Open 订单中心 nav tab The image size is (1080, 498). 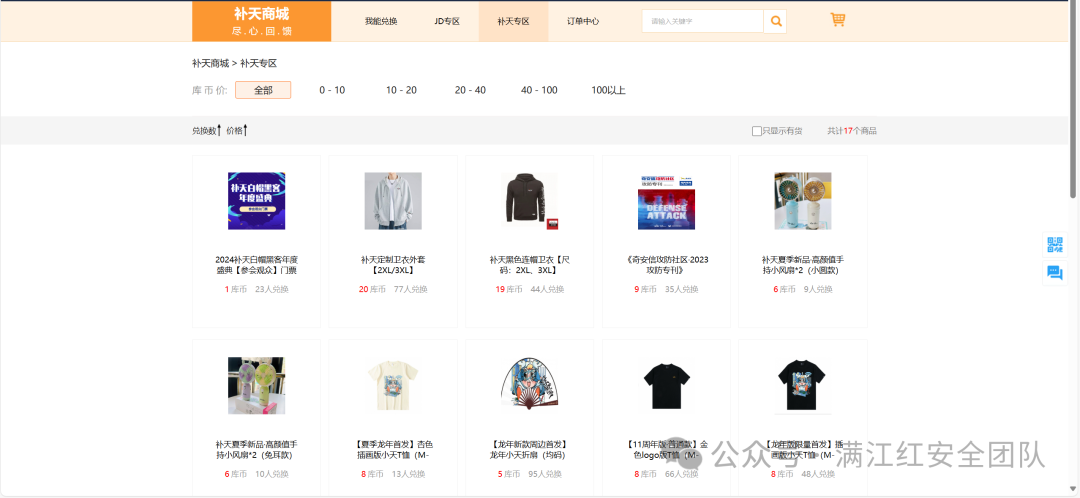coord(583,21)
